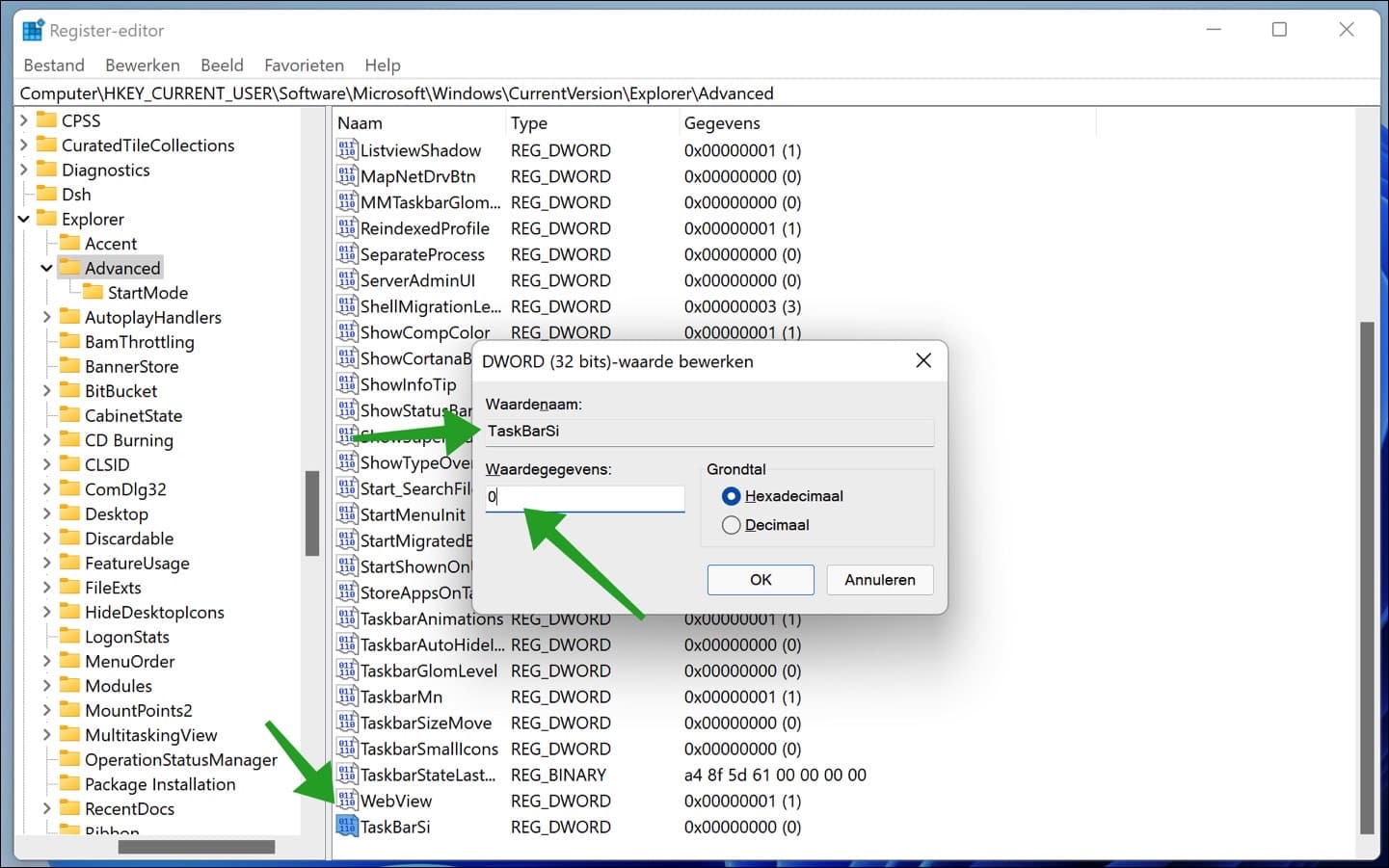Select the Hexadecimaal radio button
The width and height of the screenshot is (1389, 868).
click(732, 496)
